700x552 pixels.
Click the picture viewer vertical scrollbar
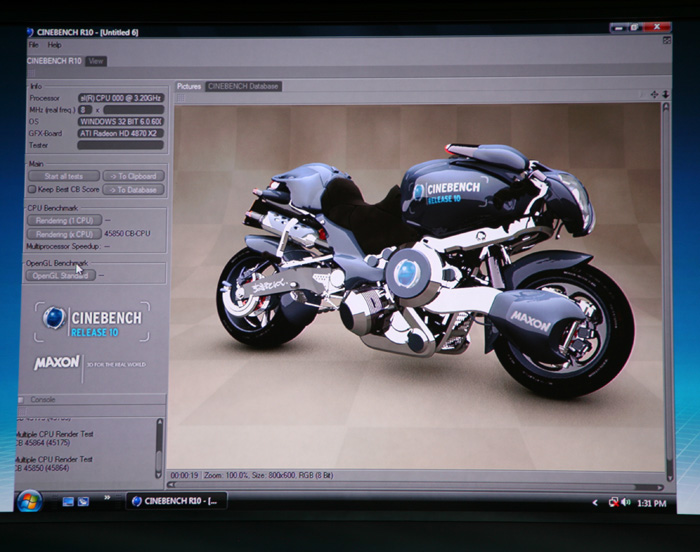[x=667, y=290]
